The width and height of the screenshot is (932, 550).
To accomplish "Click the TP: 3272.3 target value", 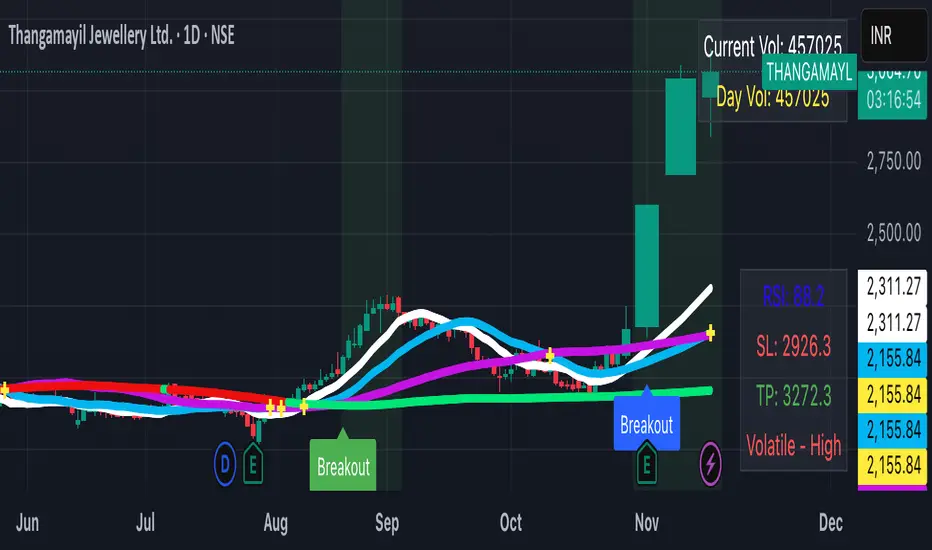I will click(x=794, y=395).
